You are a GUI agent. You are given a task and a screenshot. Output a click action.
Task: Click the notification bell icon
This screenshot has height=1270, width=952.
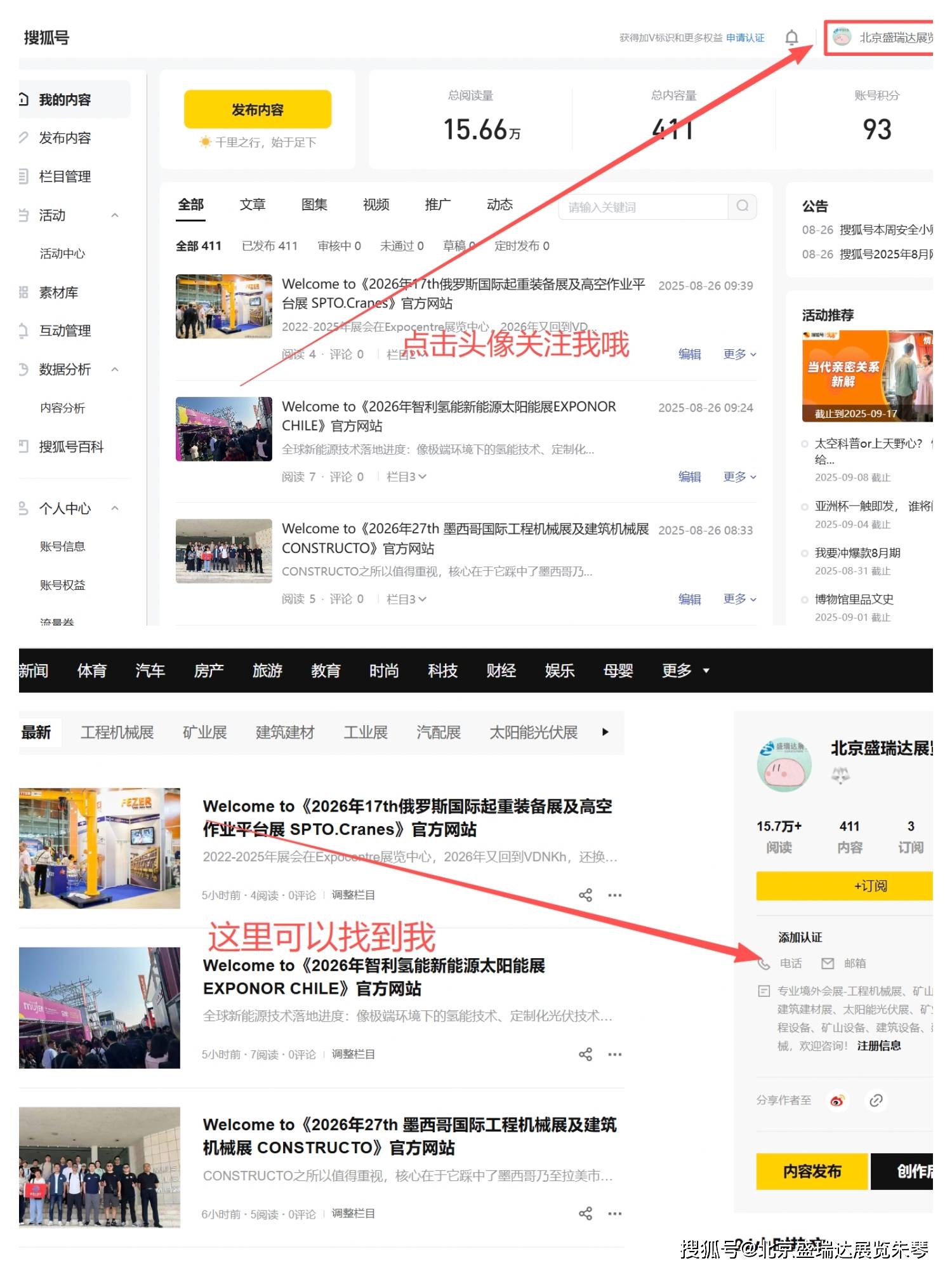click(x=791, y=37)
